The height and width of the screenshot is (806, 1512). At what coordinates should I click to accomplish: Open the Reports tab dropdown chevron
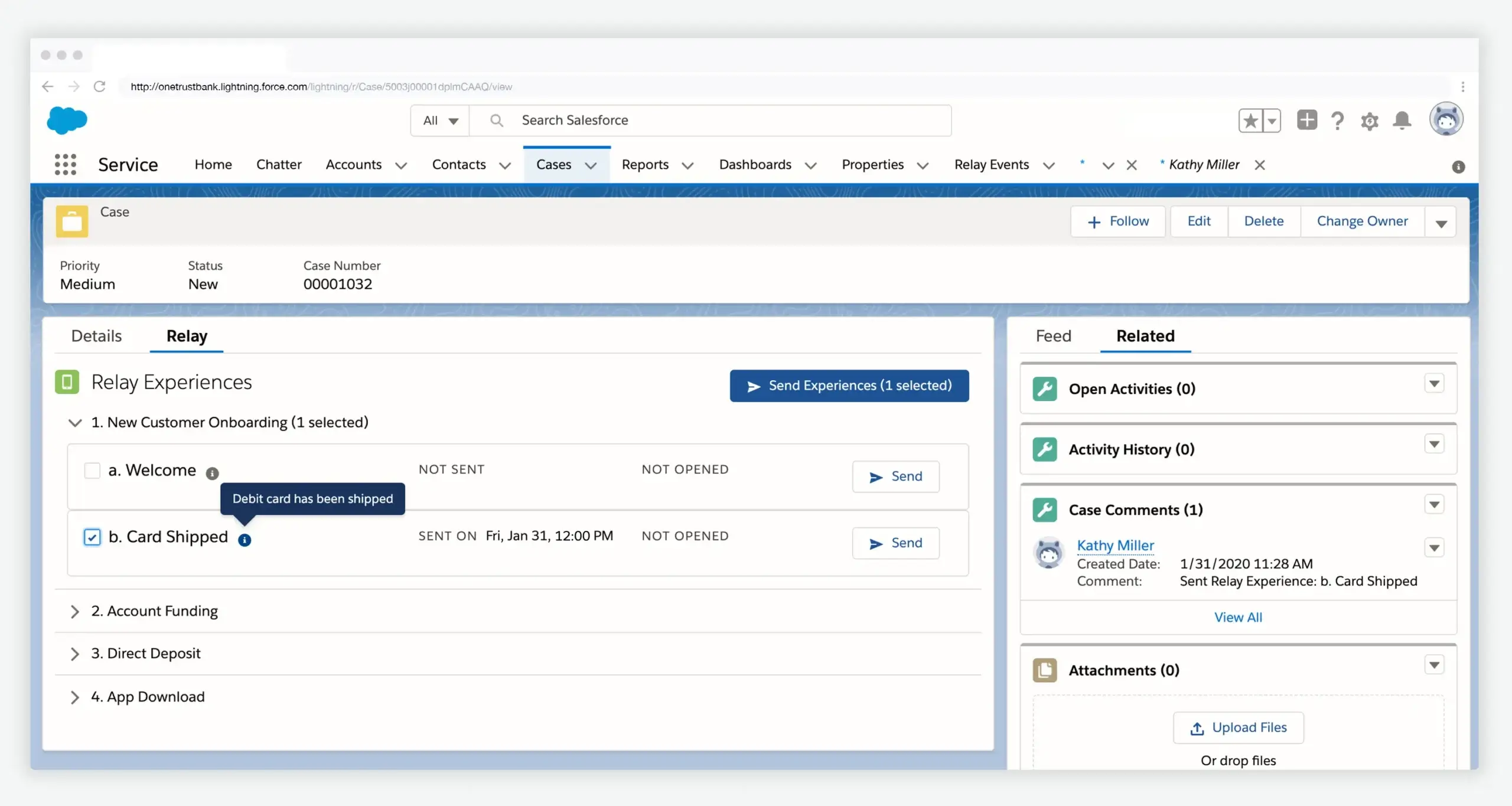(687, 166)
